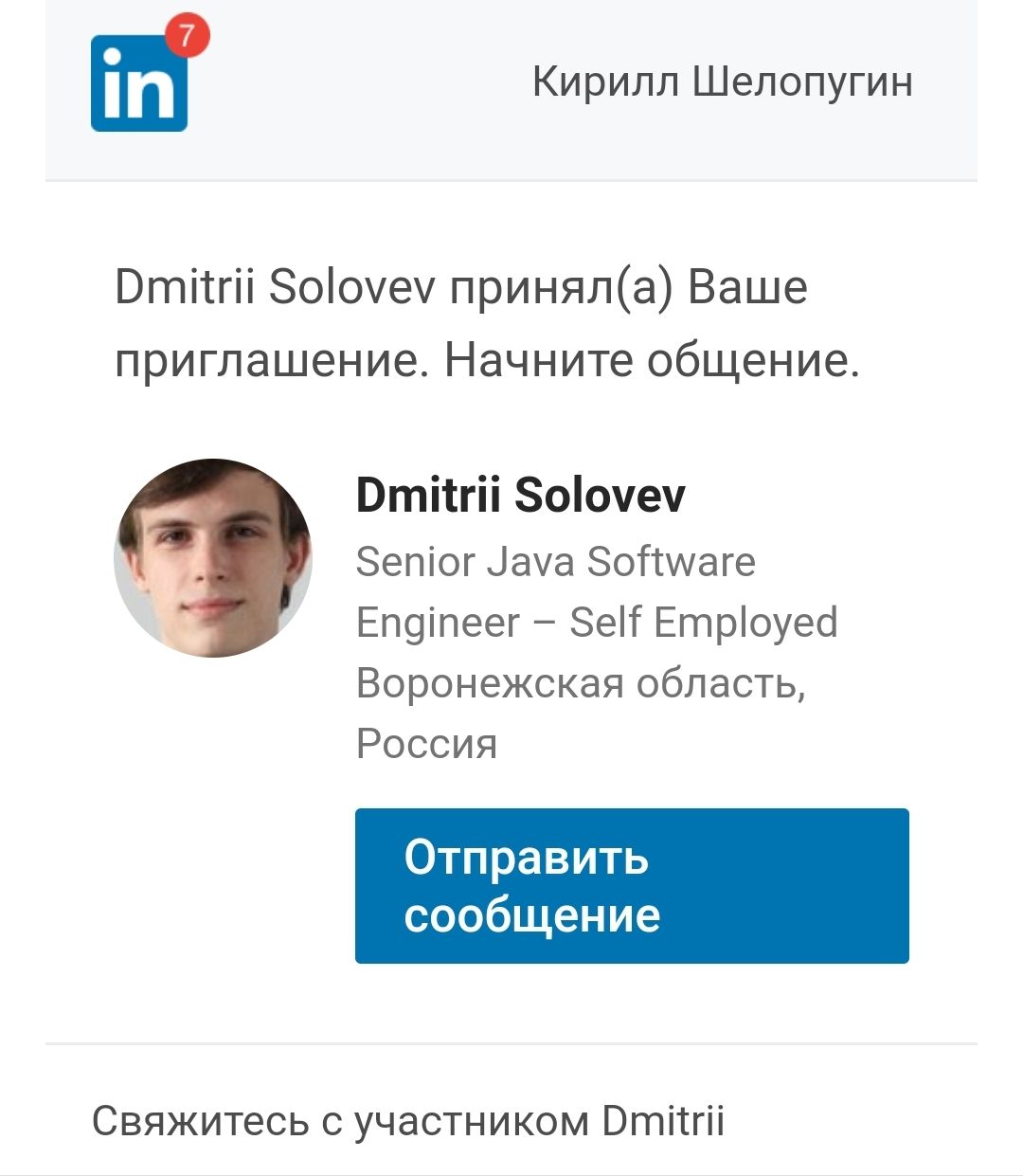Click the surname Шелопугин in the header

coord(803,82)
